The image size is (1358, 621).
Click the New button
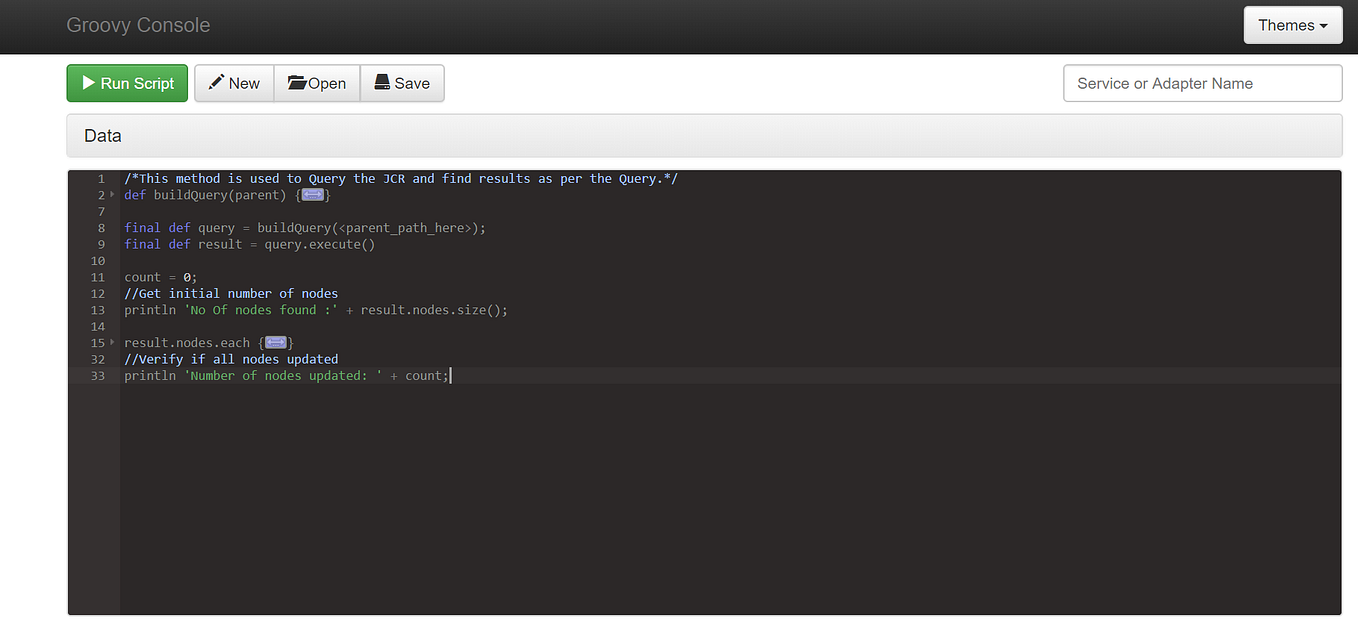point(234,84)
